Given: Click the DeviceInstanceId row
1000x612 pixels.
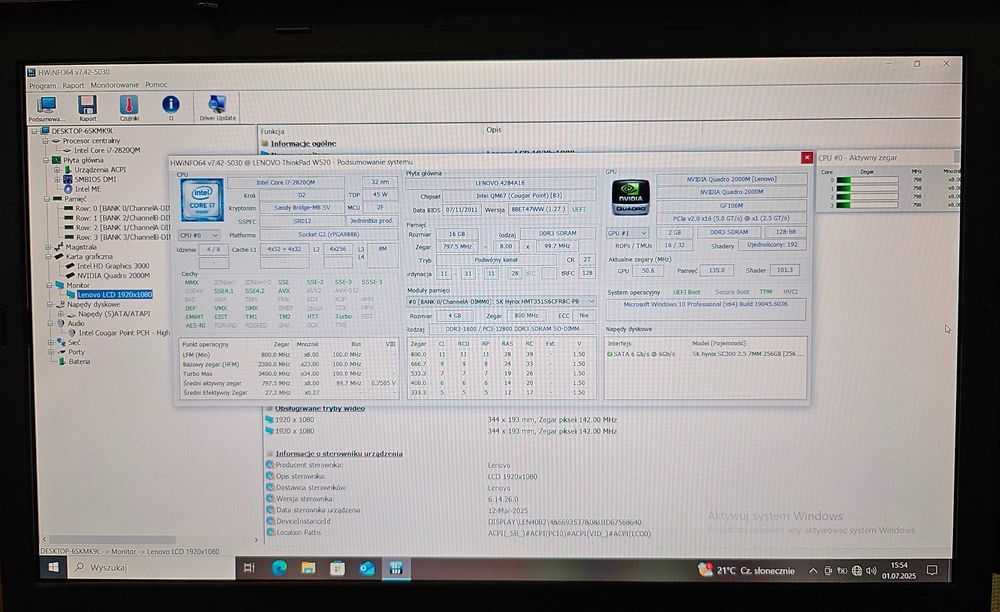Looking at the screenshot, I should [453, 521].
